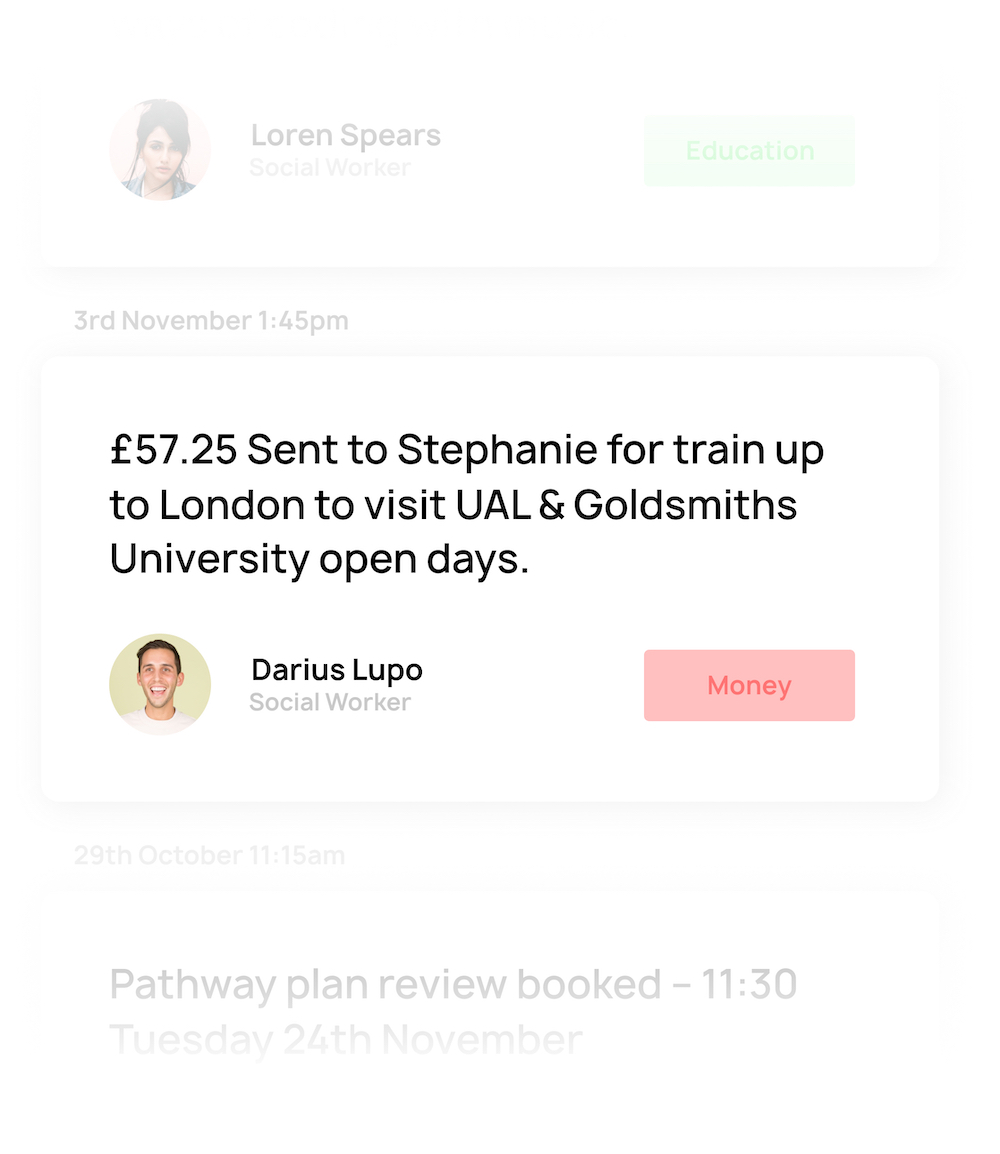Click the 'University open days.' line

[319, 560]
